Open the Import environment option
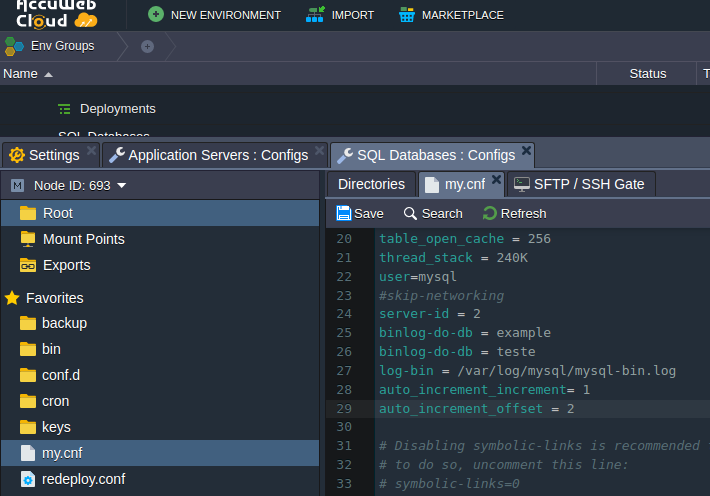This screenshot has height=496, width=710. [x=340, y=15]
